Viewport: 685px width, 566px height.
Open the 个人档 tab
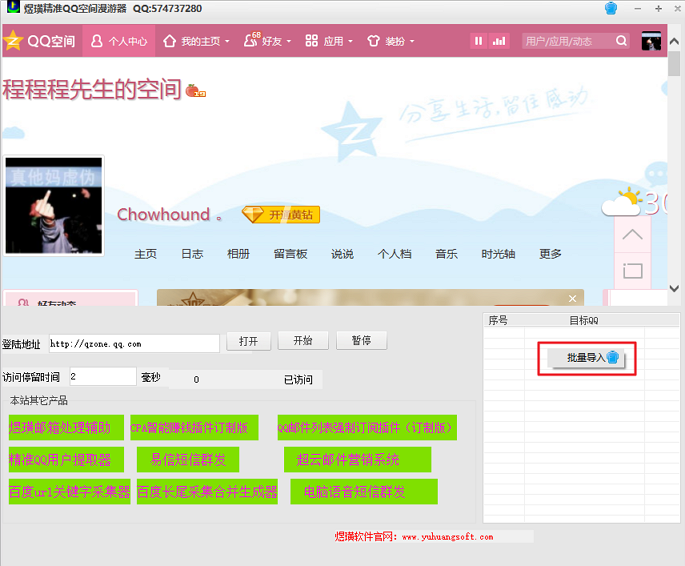pos(394,254)
